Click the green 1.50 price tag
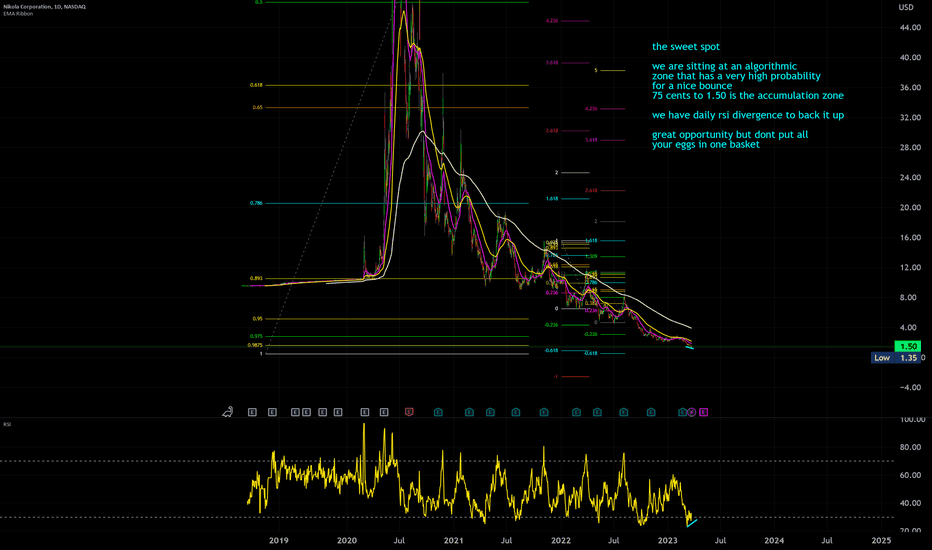The image size is (932, 550). point(908,346)
